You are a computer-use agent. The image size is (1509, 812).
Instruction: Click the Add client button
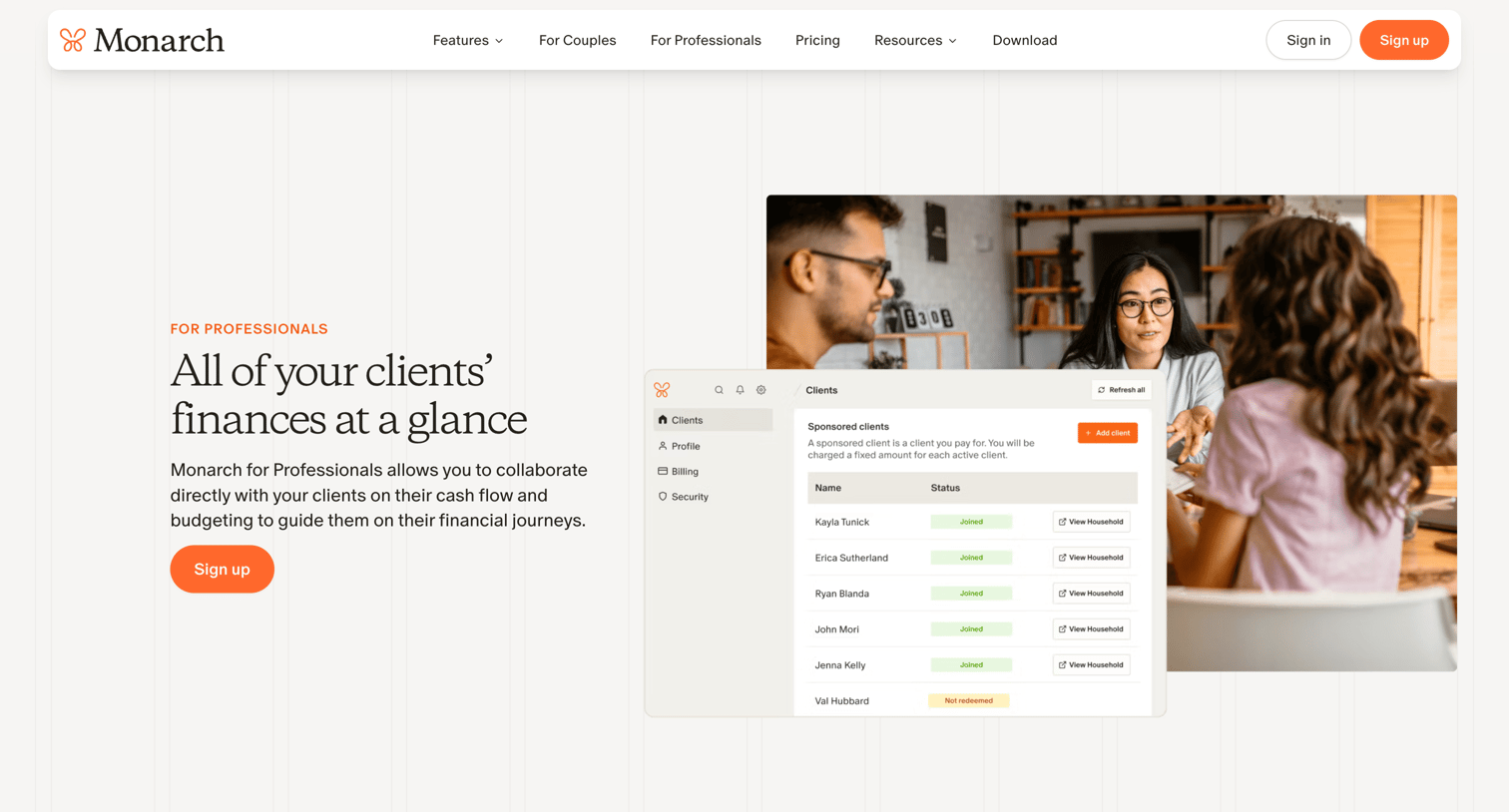point(1108,433)
